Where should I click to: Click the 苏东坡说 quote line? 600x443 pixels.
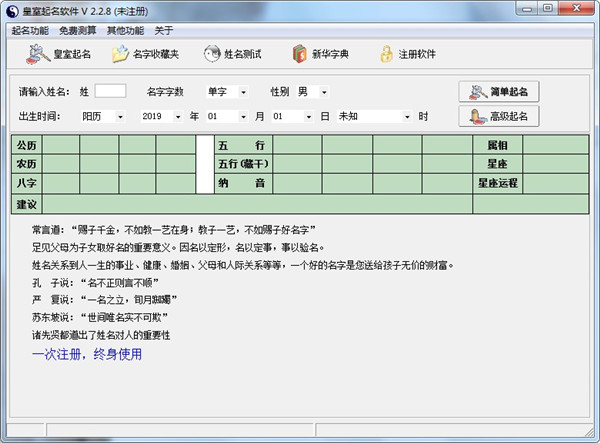100,317
